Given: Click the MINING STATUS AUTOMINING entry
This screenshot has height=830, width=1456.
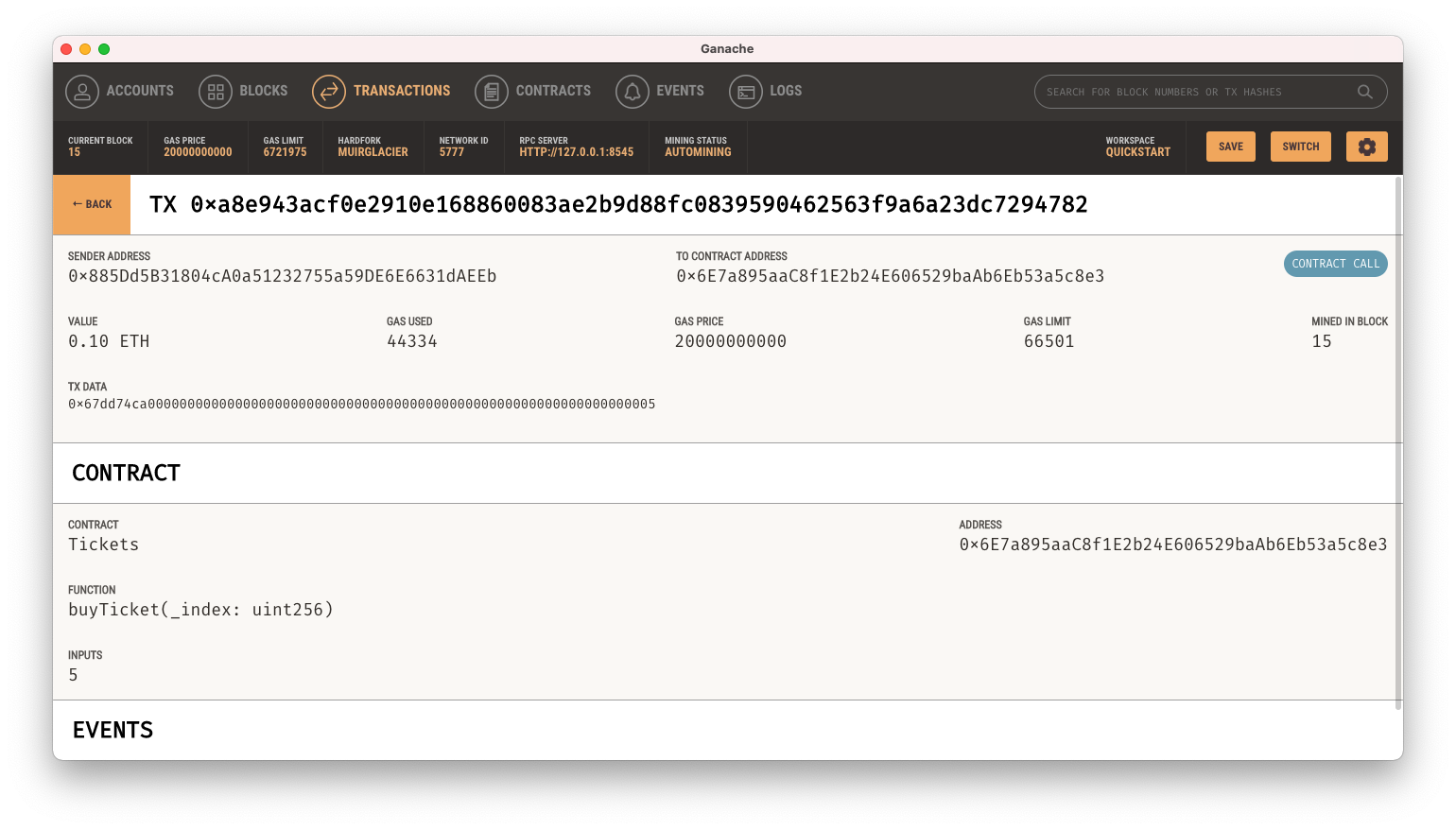Looking at the screenshot, I should [x=698, y=147].
